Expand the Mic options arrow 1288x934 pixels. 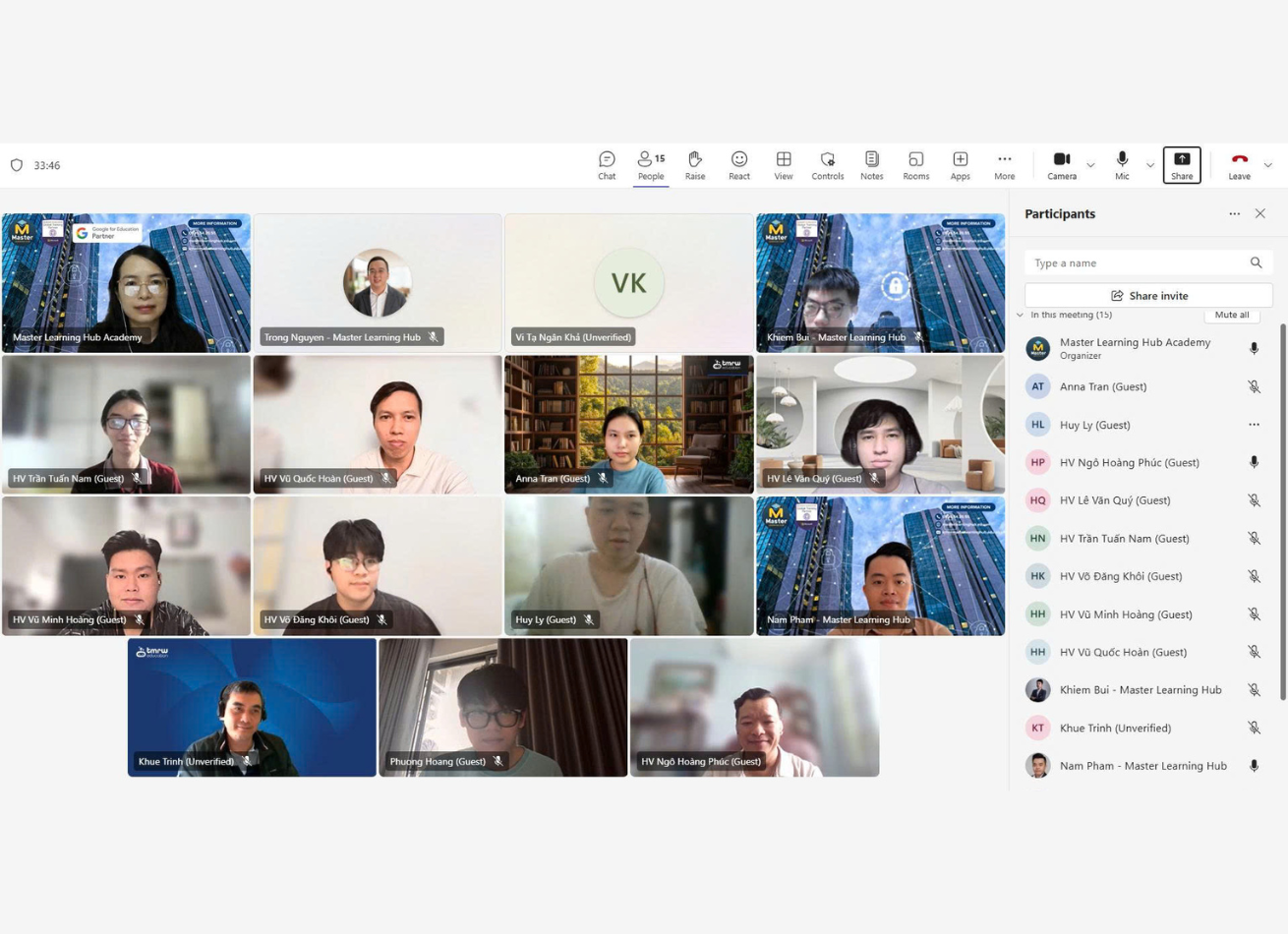[1149, 165]
